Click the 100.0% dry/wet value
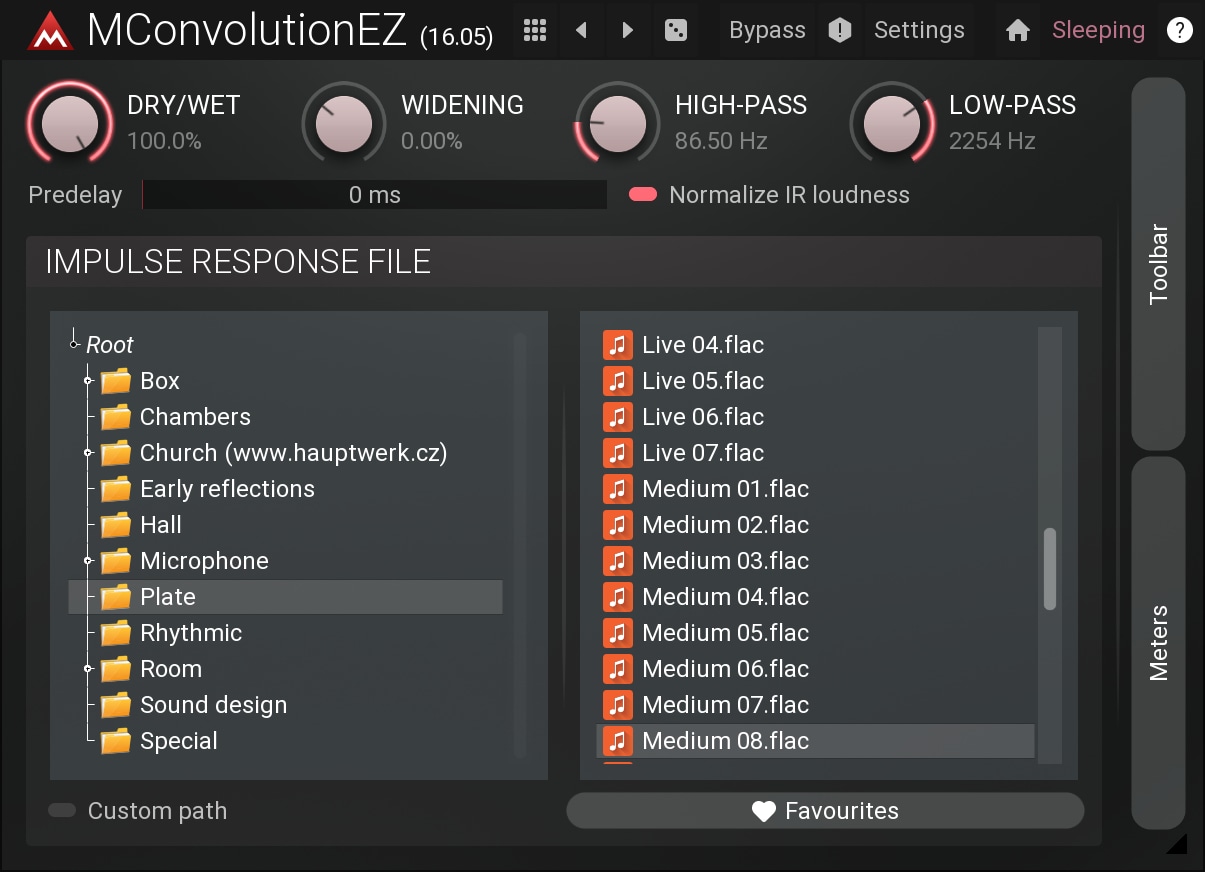1205x872 pixels. (164, 142)
